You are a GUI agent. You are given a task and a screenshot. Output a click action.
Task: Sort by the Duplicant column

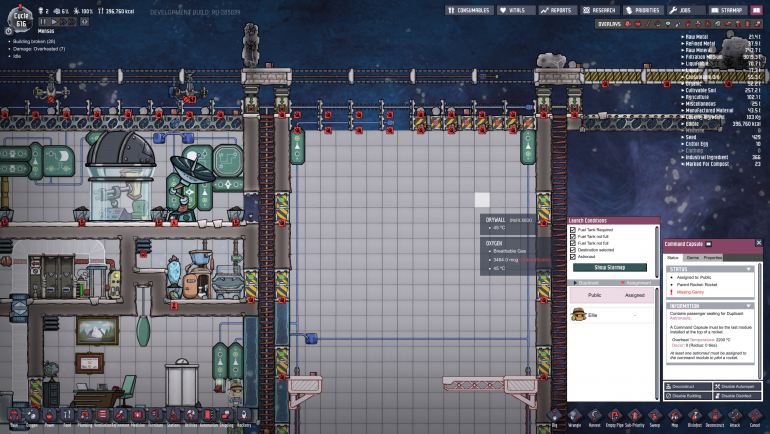pos(588,283)
